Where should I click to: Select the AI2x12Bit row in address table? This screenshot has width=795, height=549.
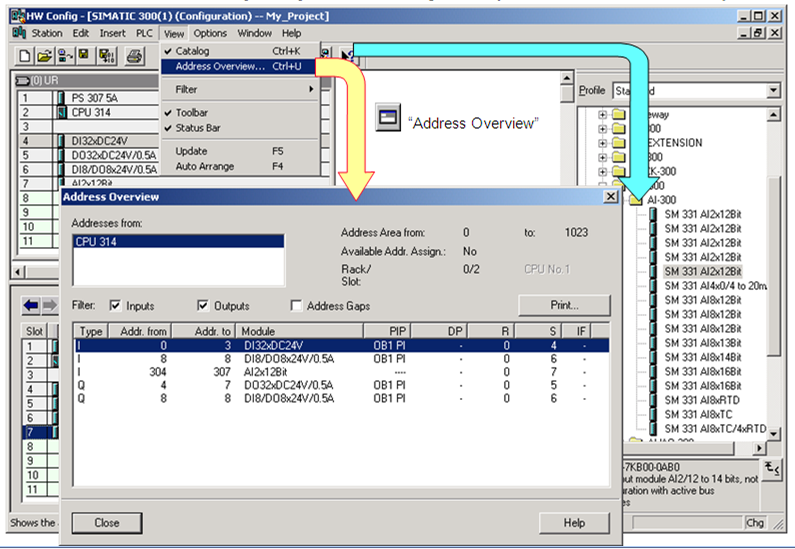(342, 372)
